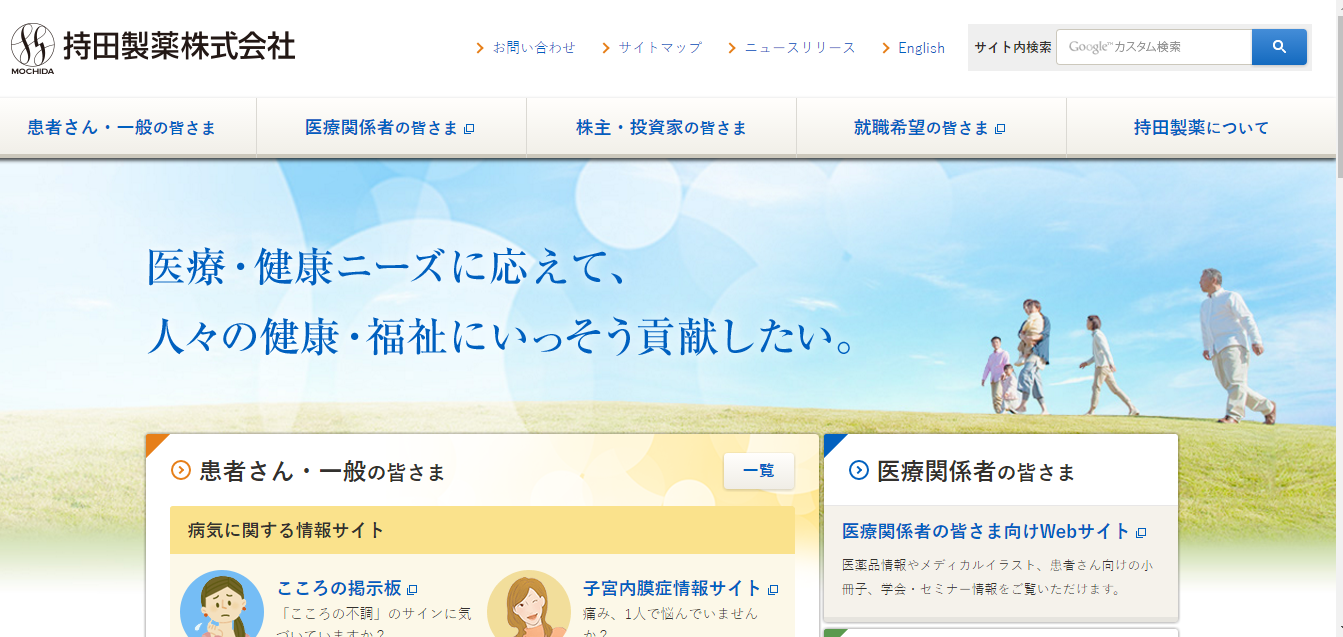Click the orange chevron before ニュースリリース
Screen dimensions: 1343x637
click(732, 48)
